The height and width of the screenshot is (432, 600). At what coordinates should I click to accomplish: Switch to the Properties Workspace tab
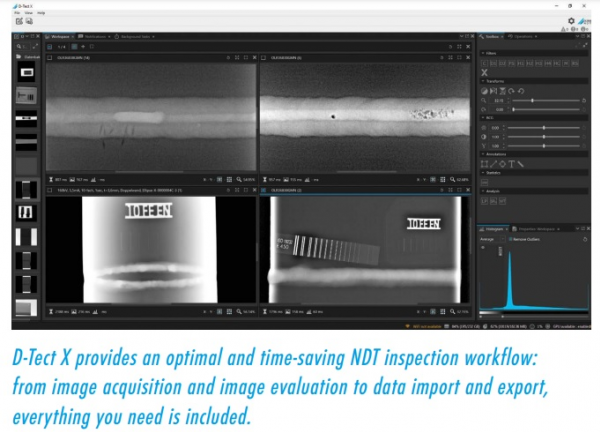tap(534, 229)
